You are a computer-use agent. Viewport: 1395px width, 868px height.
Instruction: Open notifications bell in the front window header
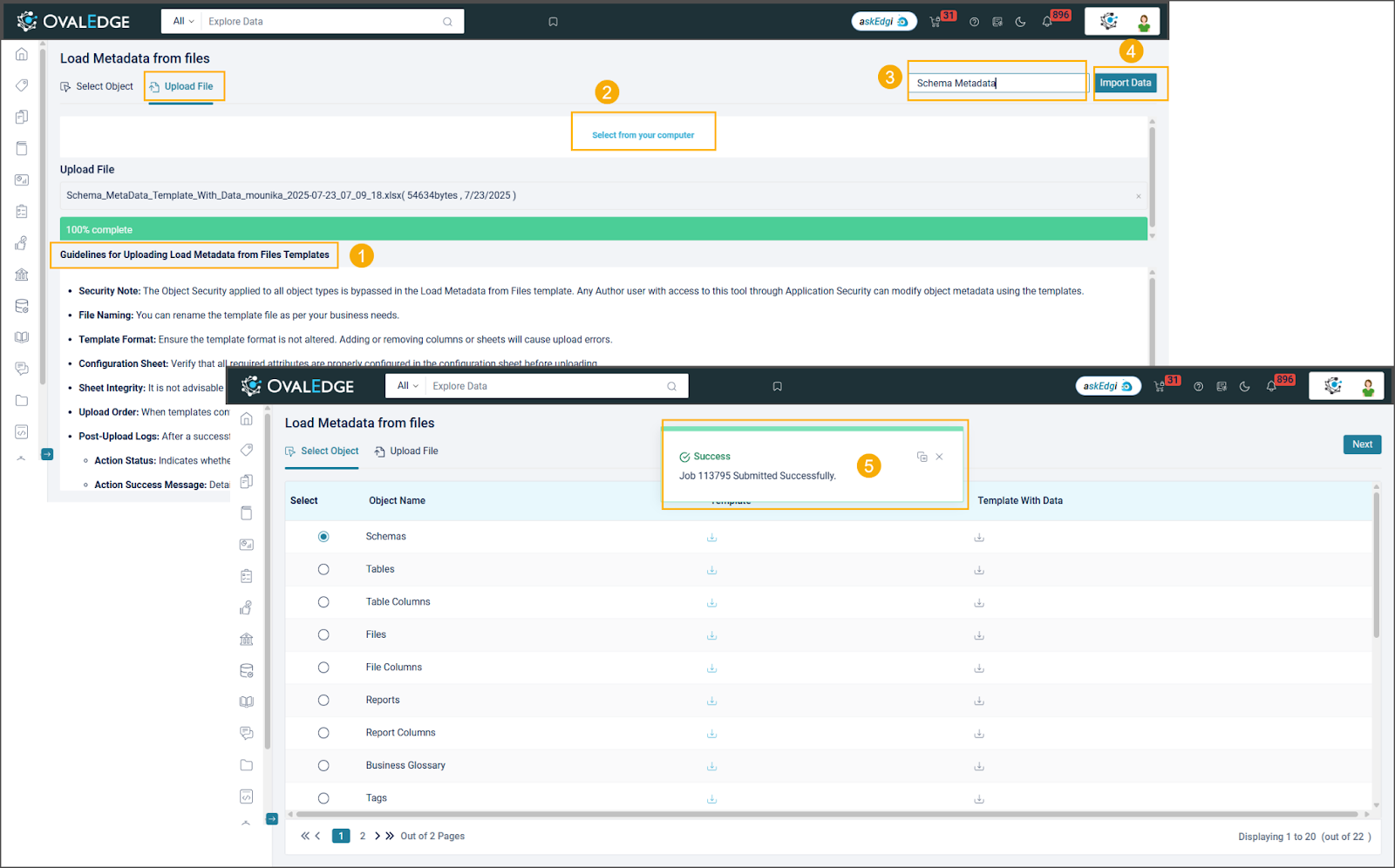point(1271,386)
